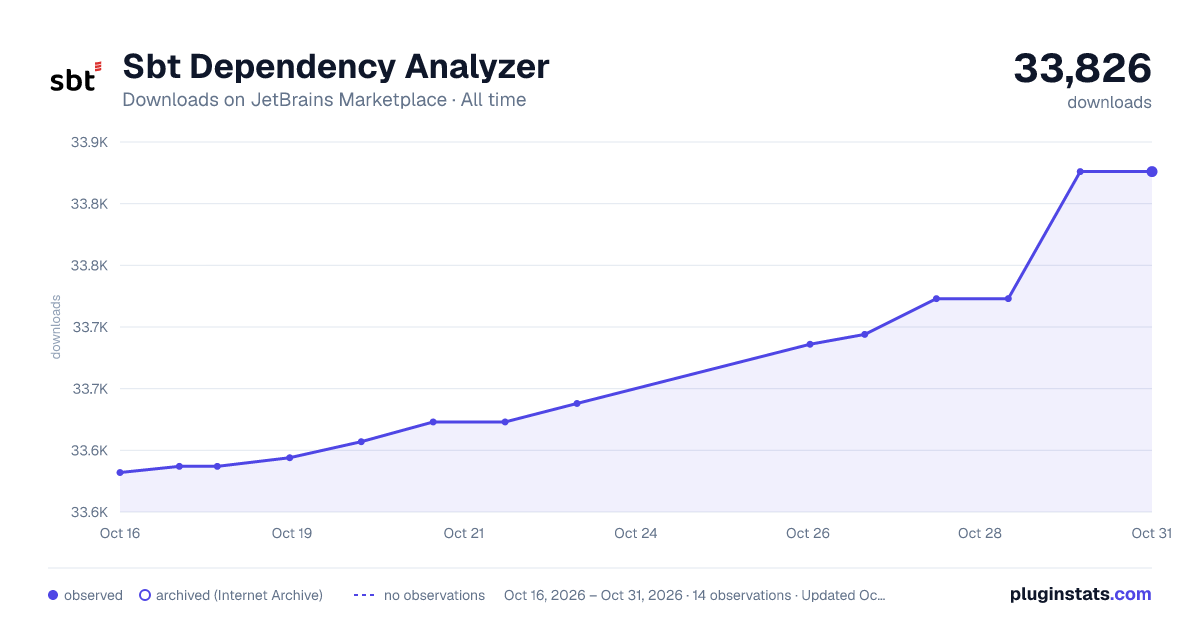Click the dashed no-observations legend line
1200x630 pixels.
click(x=363, y=595)
